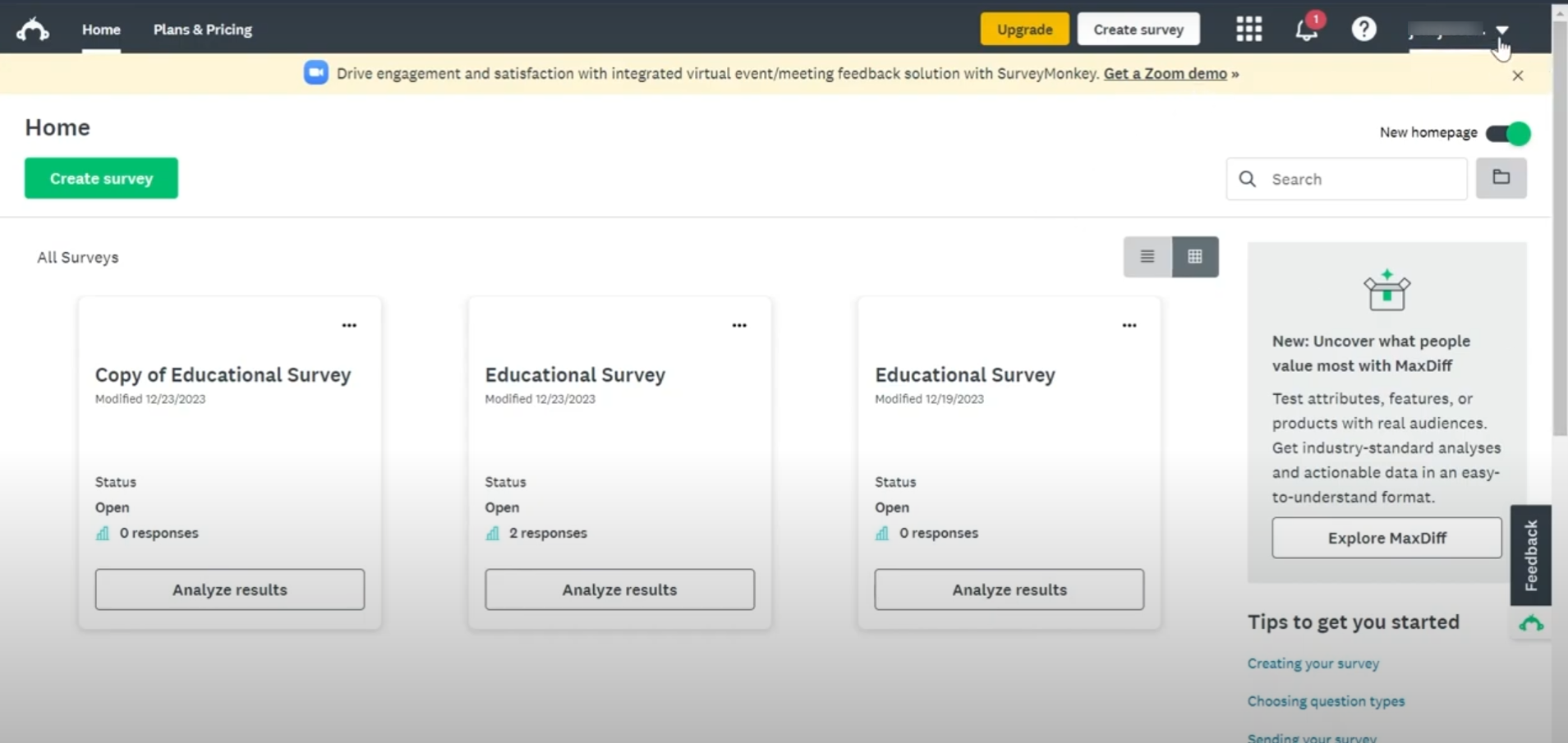The width and height of the screenshot is (1568, 743).
Task: Click the green SurveyMonkey help widget icon
Action: 1530,624
